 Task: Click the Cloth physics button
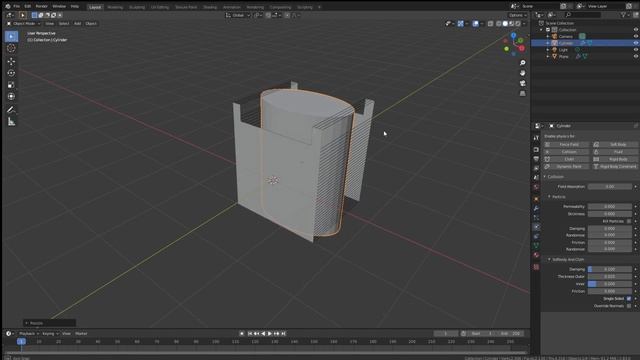click(567, 159)
